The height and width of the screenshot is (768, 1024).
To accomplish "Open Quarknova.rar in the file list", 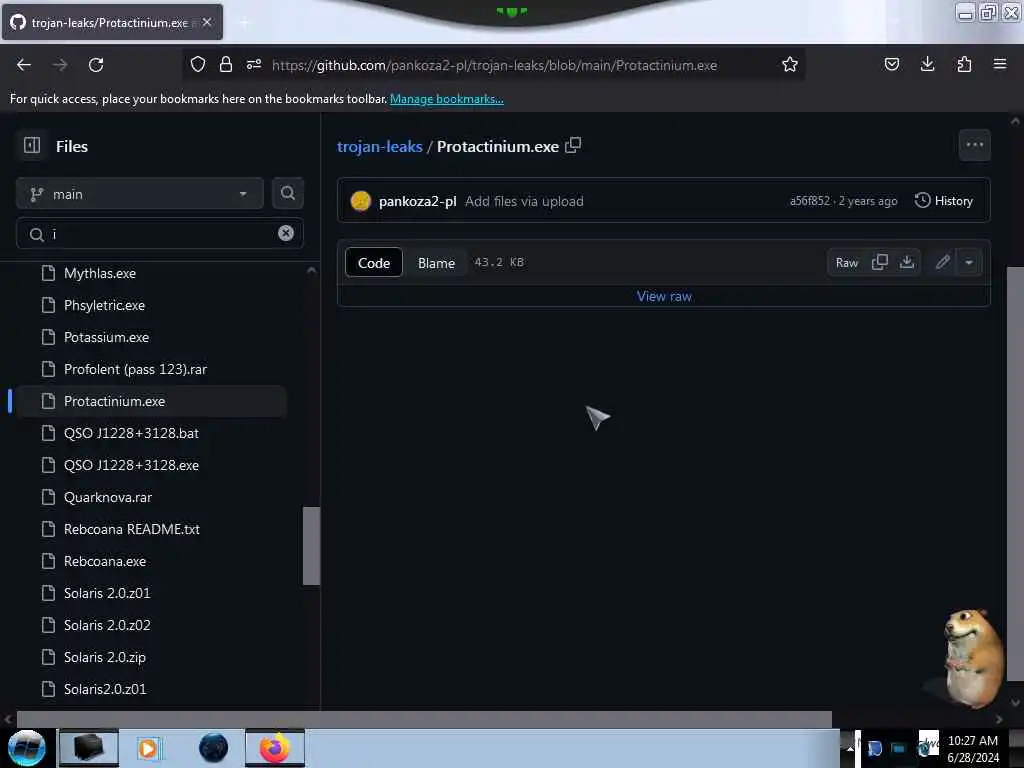I will 108,497.
